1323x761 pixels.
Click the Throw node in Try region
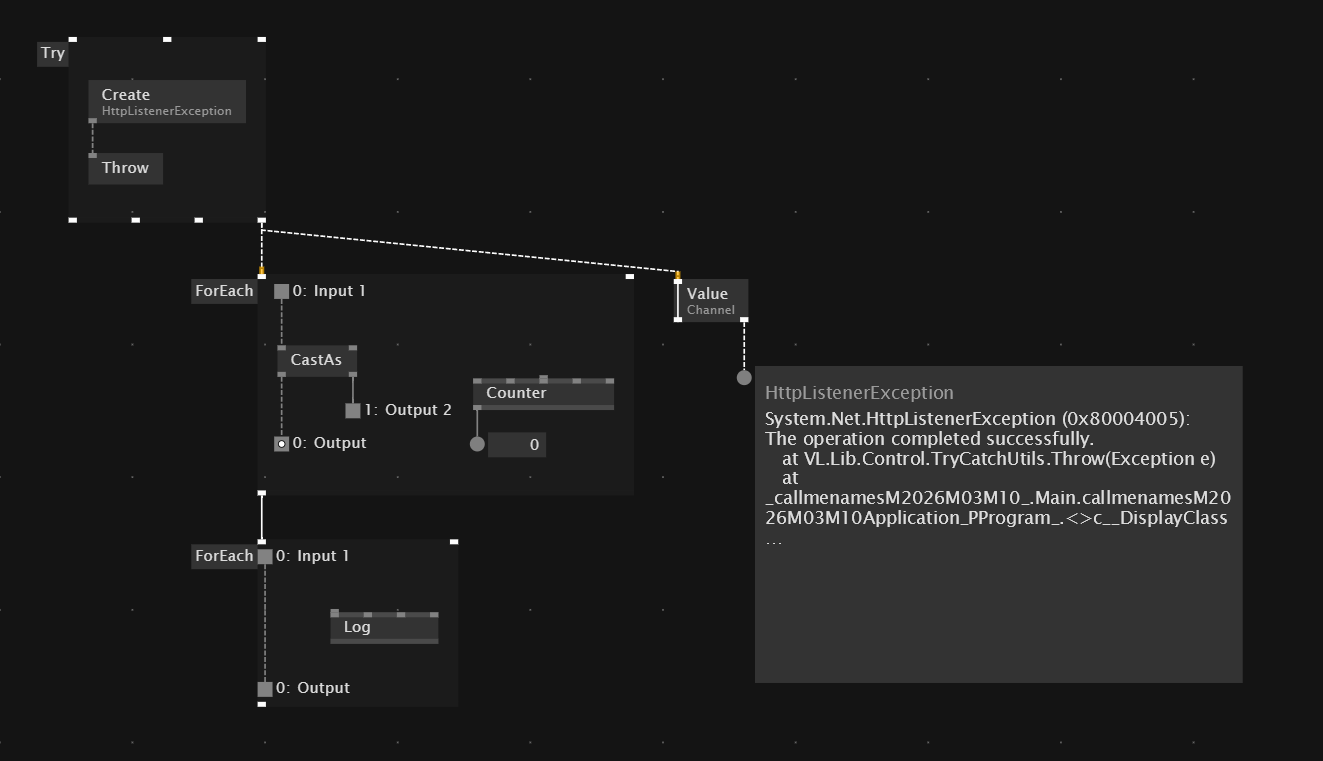coord(125,168)
